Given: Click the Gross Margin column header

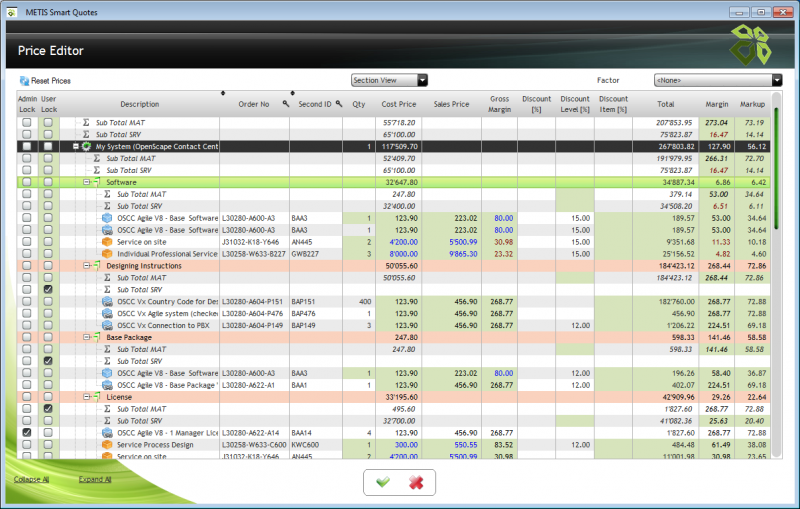Looking at the screenshot, I should tap(499, 104).
